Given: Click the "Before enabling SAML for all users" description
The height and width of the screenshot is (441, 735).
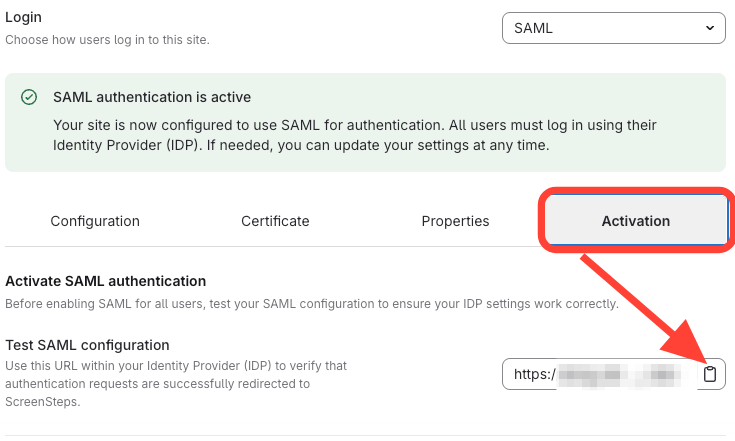Looking at the screenshot, I should 312,303.
